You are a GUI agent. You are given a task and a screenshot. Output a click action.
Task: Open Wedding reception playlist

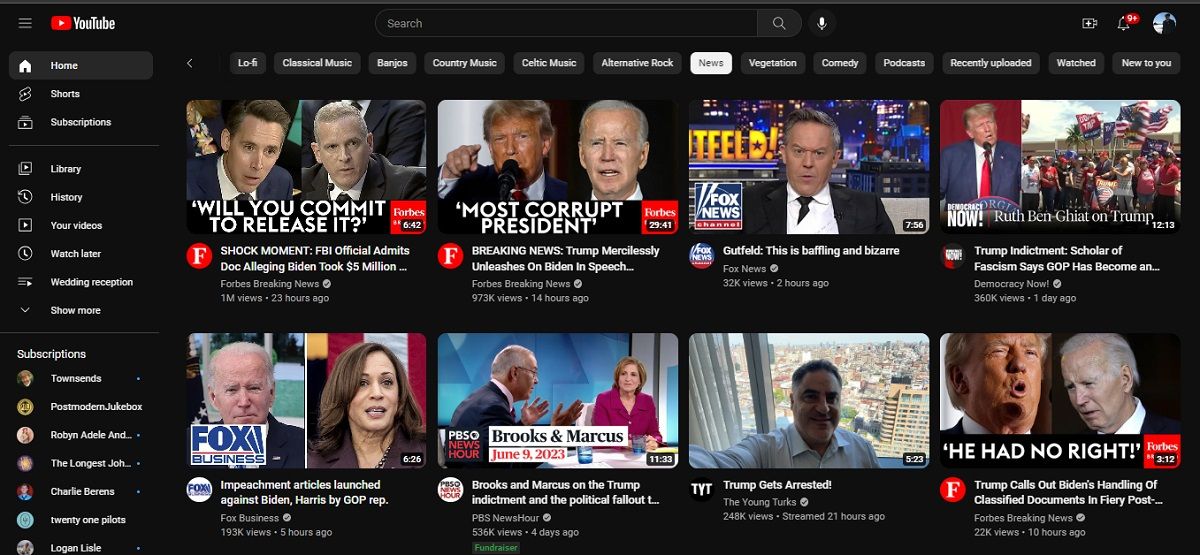click(81, 282)
